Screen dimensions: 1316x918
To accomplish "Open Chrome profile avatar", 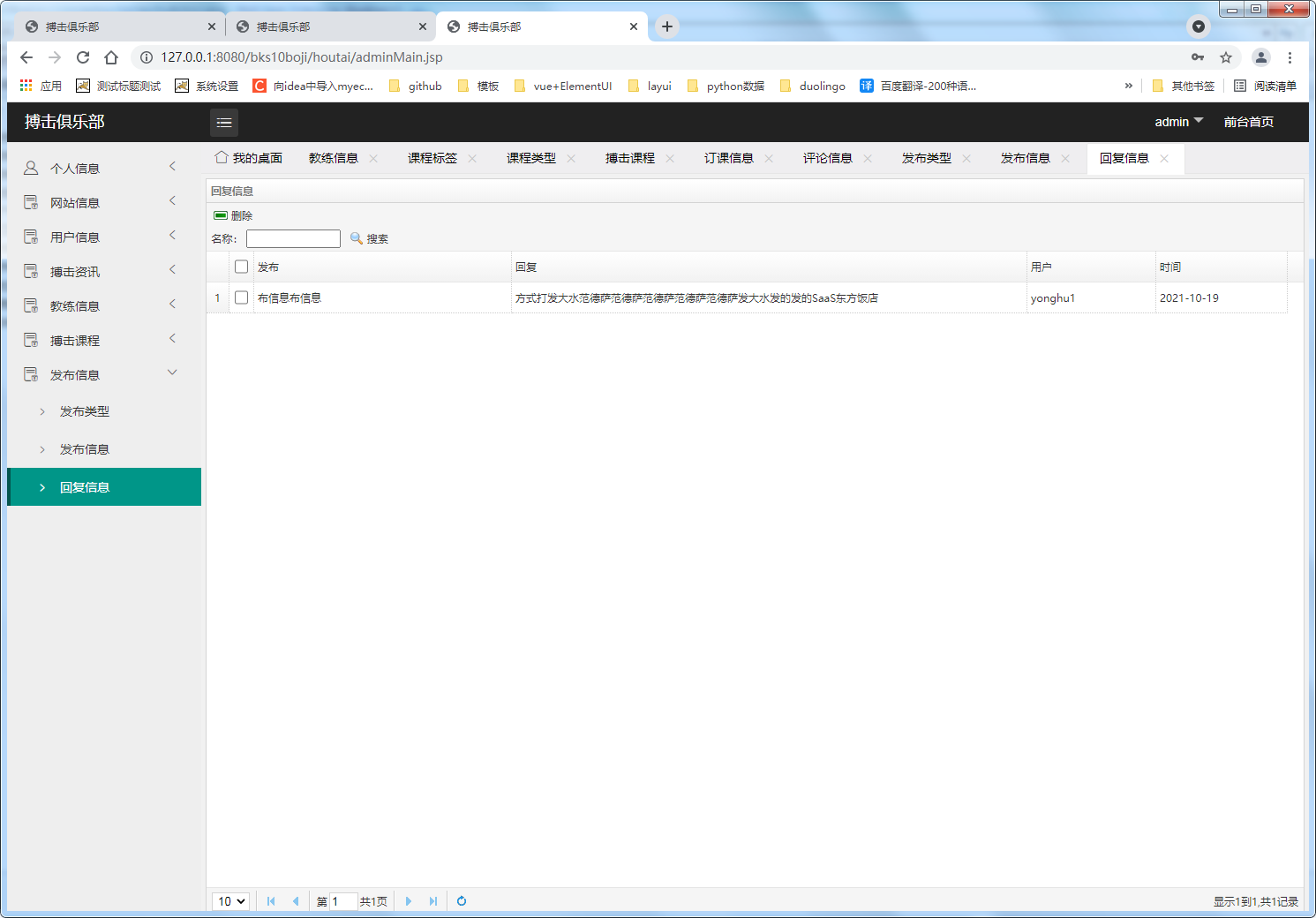I will 1261,57.
